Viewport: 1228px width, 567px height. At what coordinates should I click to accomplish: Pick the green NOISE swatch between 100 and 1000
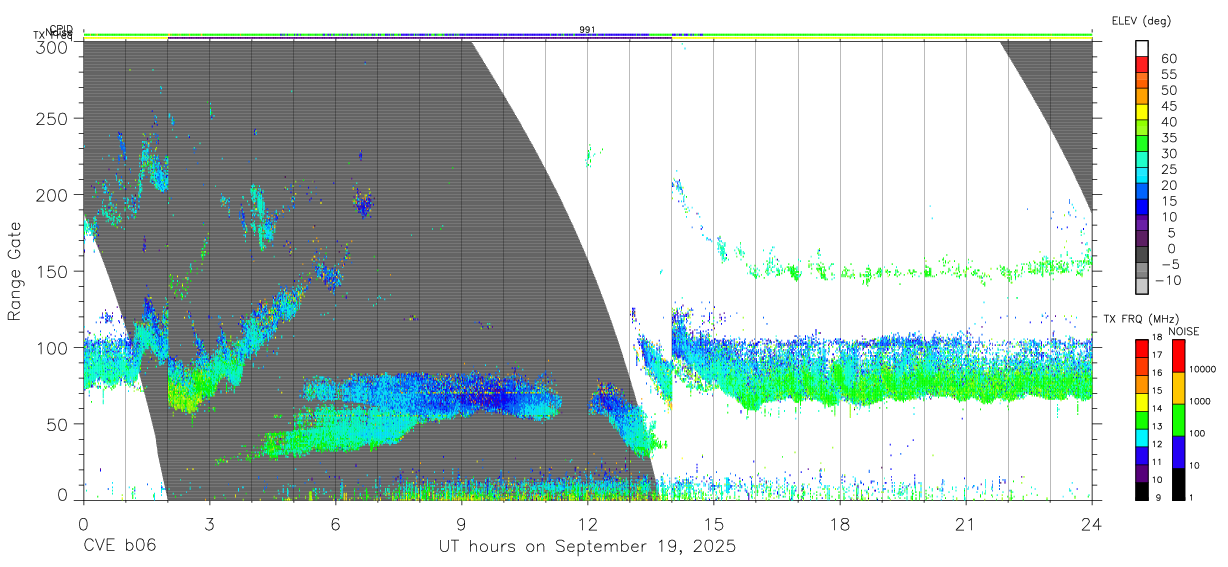(1178, 419)
